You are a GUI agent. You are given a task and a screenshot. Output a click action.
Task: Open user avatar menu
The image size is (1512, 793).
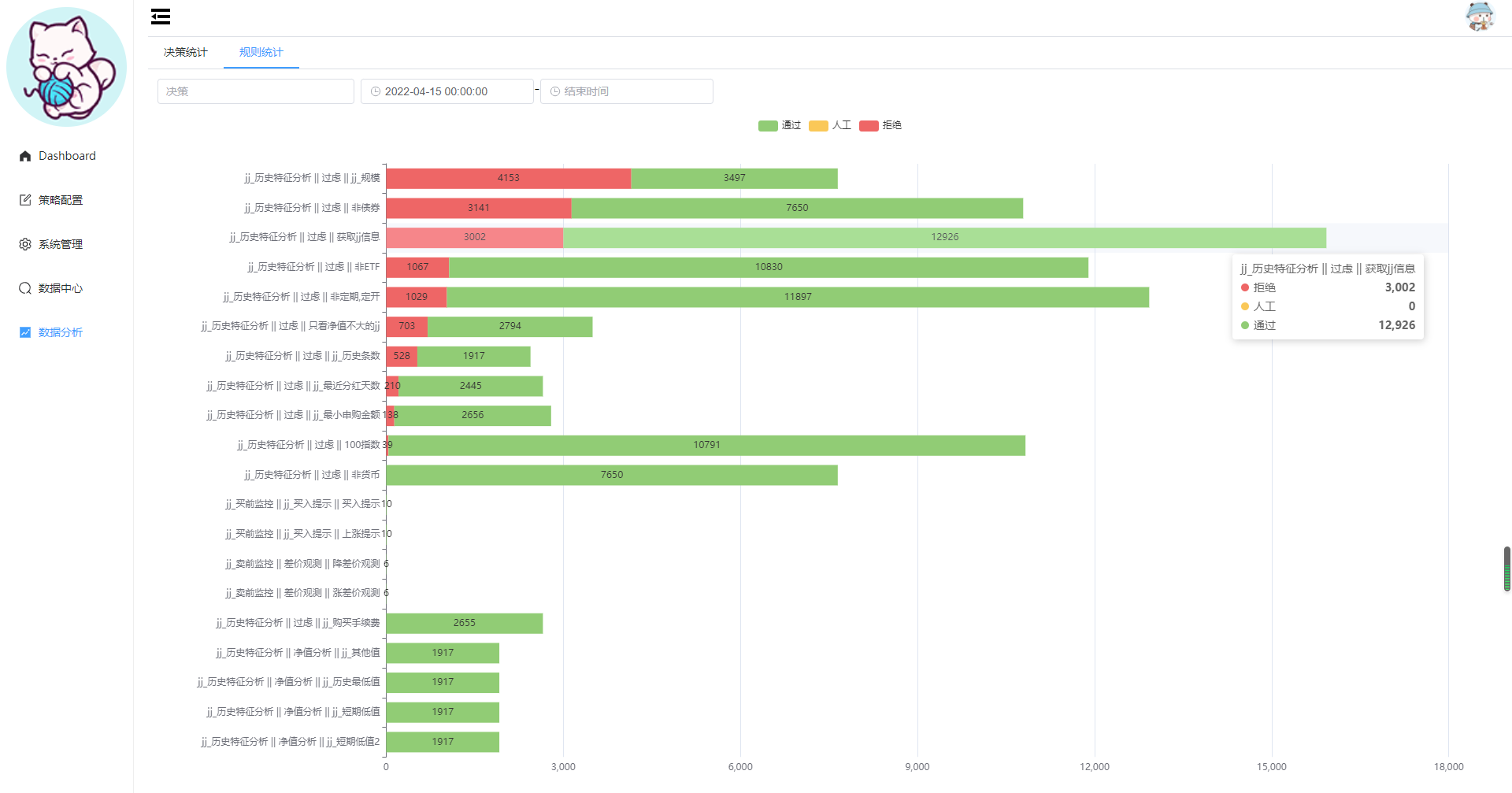[1480, 17]
